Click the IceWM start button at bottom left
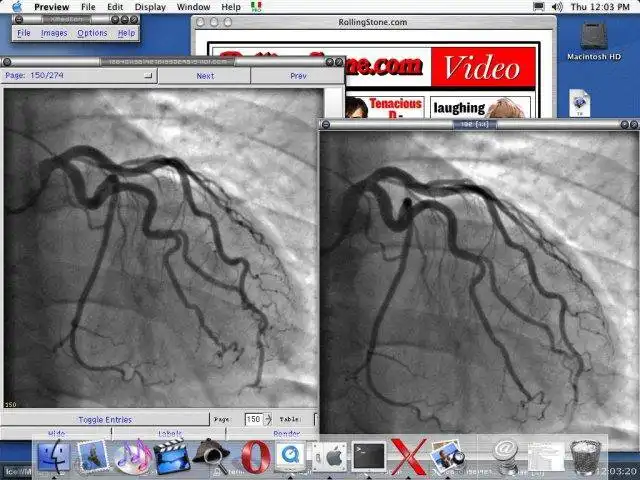 pyautogui.click(x=16, y=472)
